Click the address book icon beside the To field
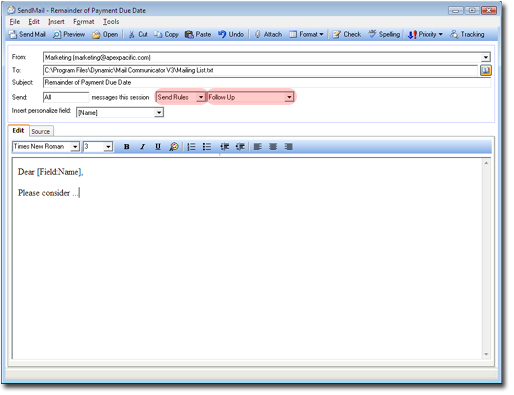Image resolution: width=514 pixels, height=395 pixels. pos(486,70)
